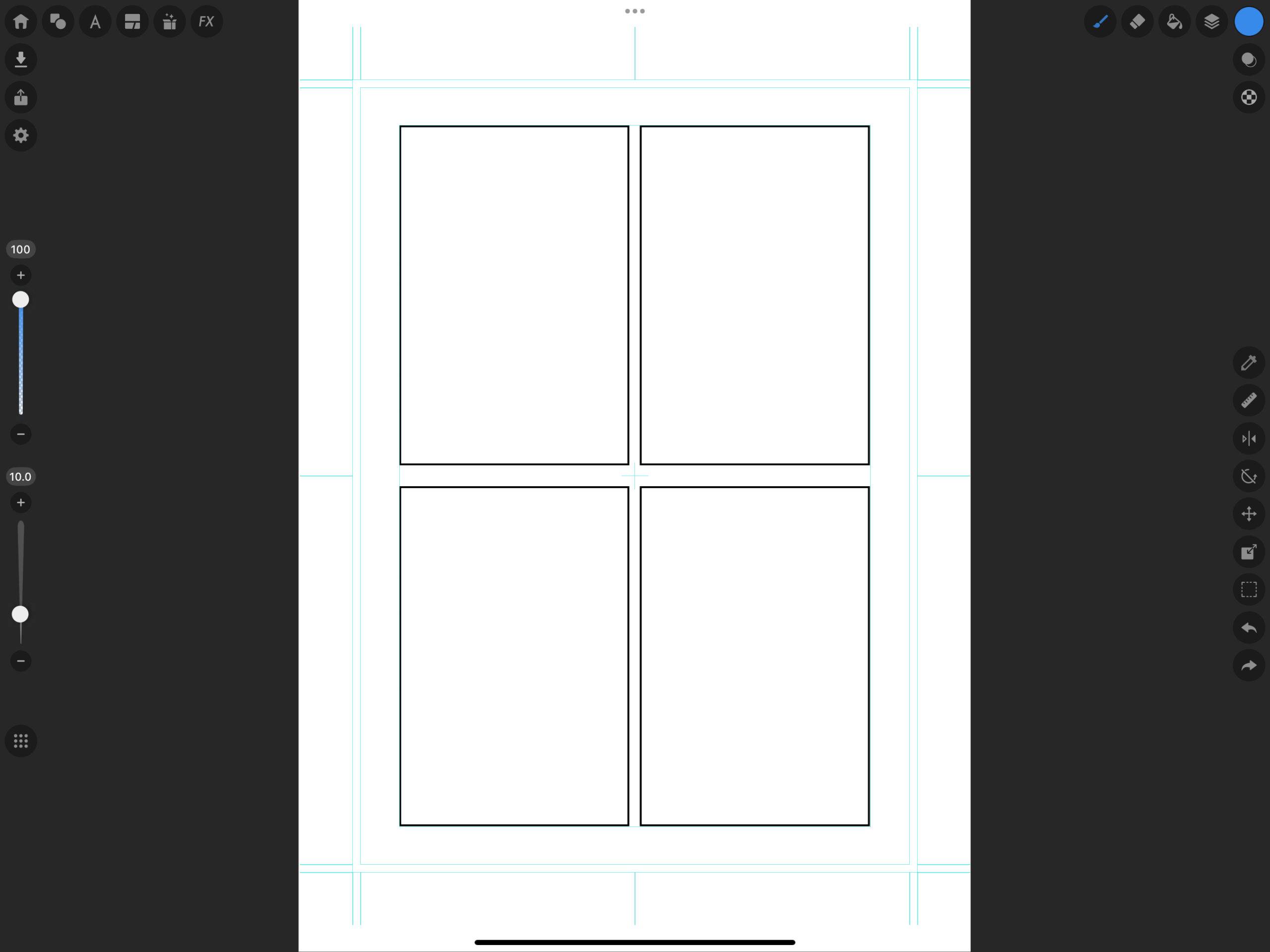The width and height of the screenshot is (1270, 952).
Task: Open the canvas resize export icon
Action: pyautogui.click(x=1249, y=552)
